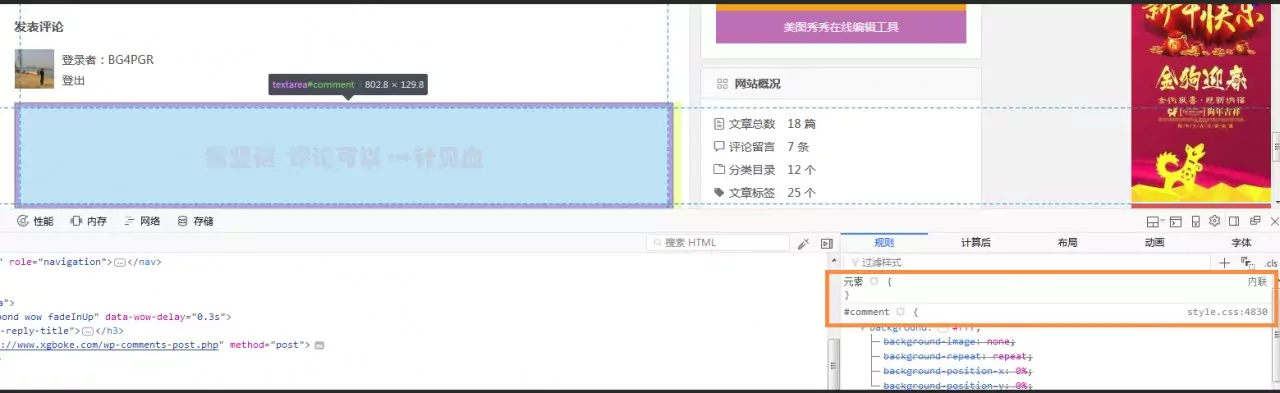This screenshot has height=393, width=1280.
Task: Open the 内存 memory tool tab
Action: click(x=88, y=221)
